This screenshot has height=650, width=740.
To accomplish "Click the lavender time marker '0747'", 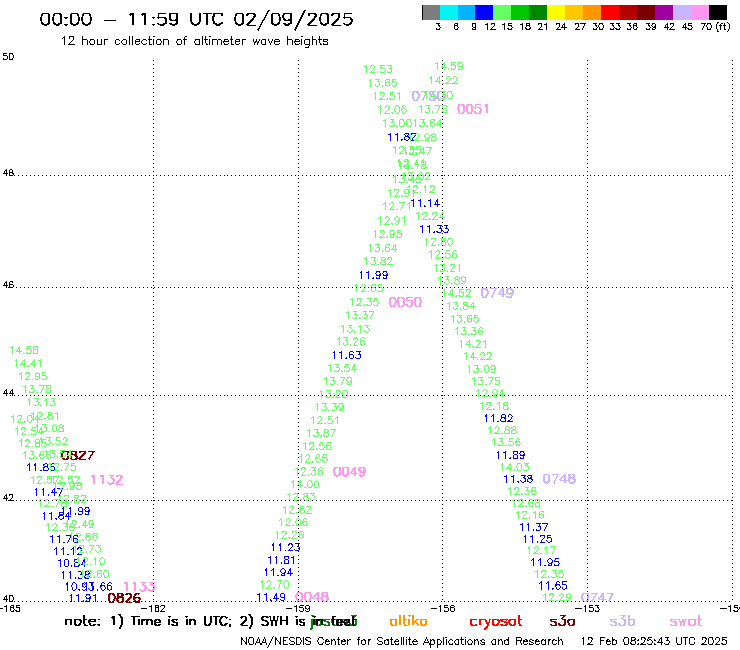I will 597,598.
